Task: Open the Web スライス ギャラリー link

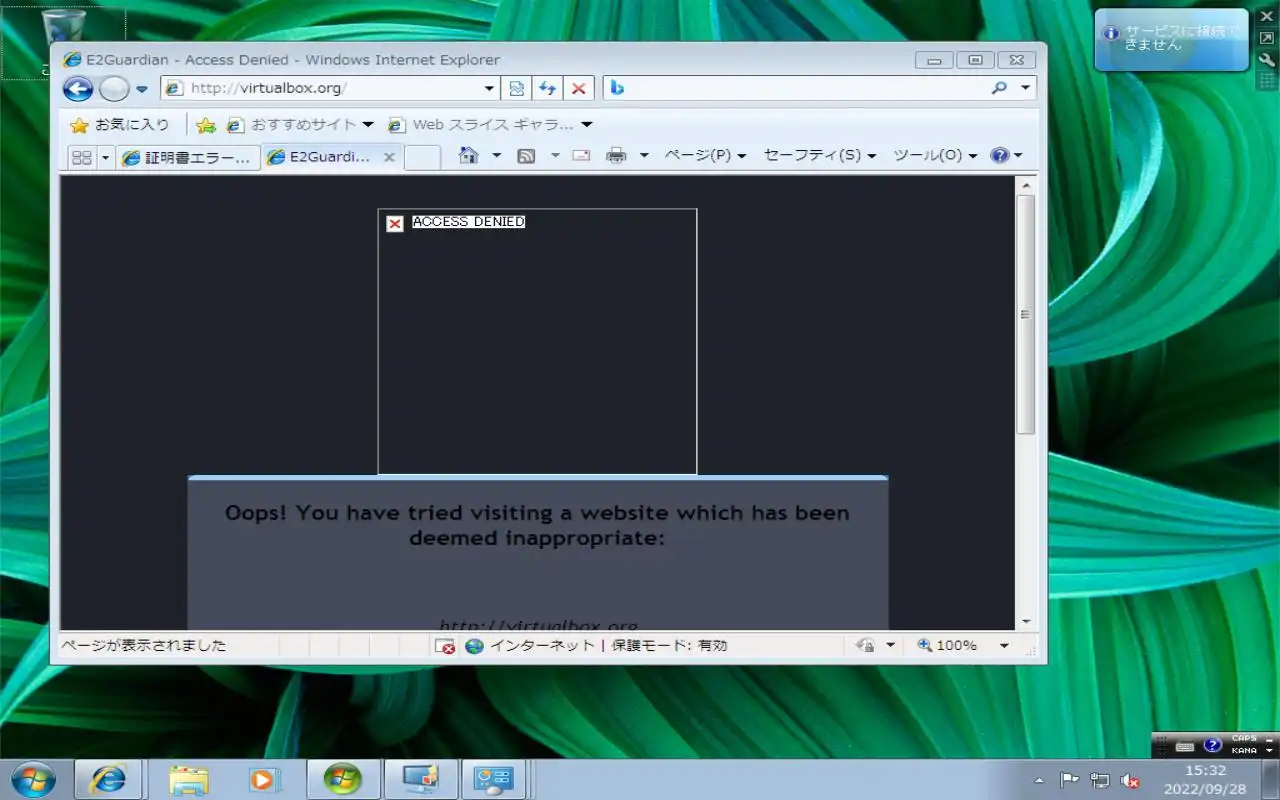Action: click(483, 125)
